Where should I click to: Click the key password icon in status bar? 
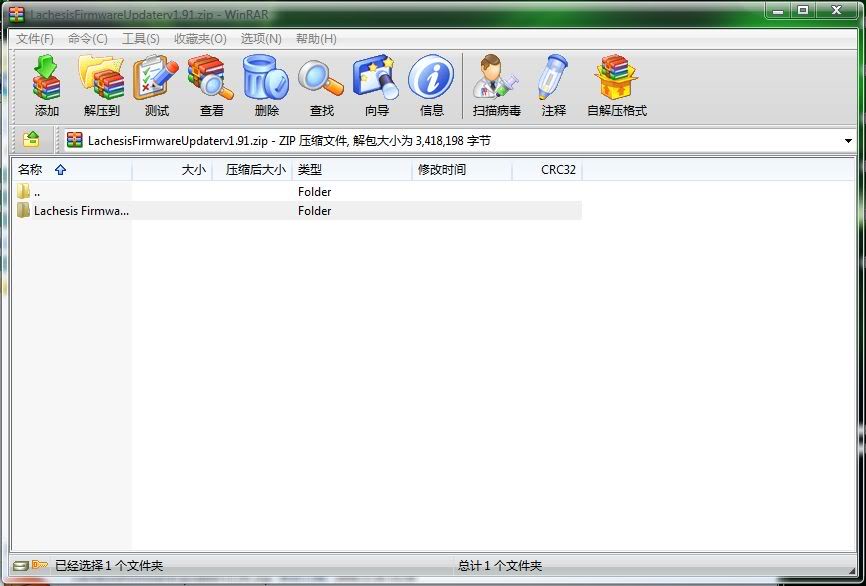40,564
